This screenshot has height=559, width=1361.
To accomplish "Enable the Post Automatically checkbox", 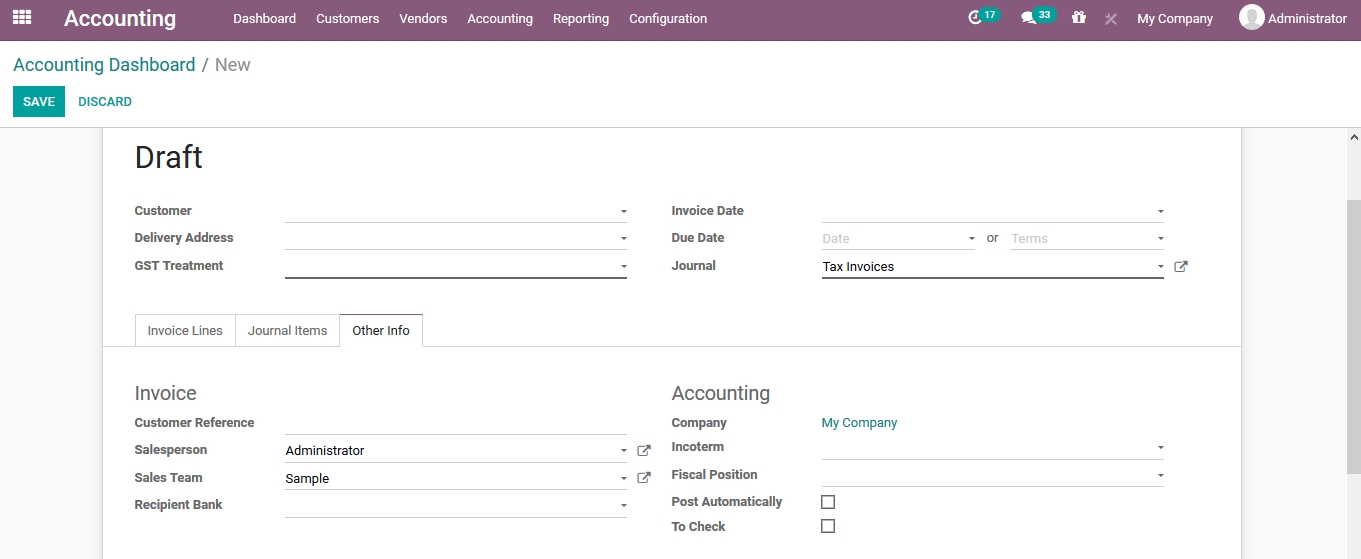I will coord(828,502).
